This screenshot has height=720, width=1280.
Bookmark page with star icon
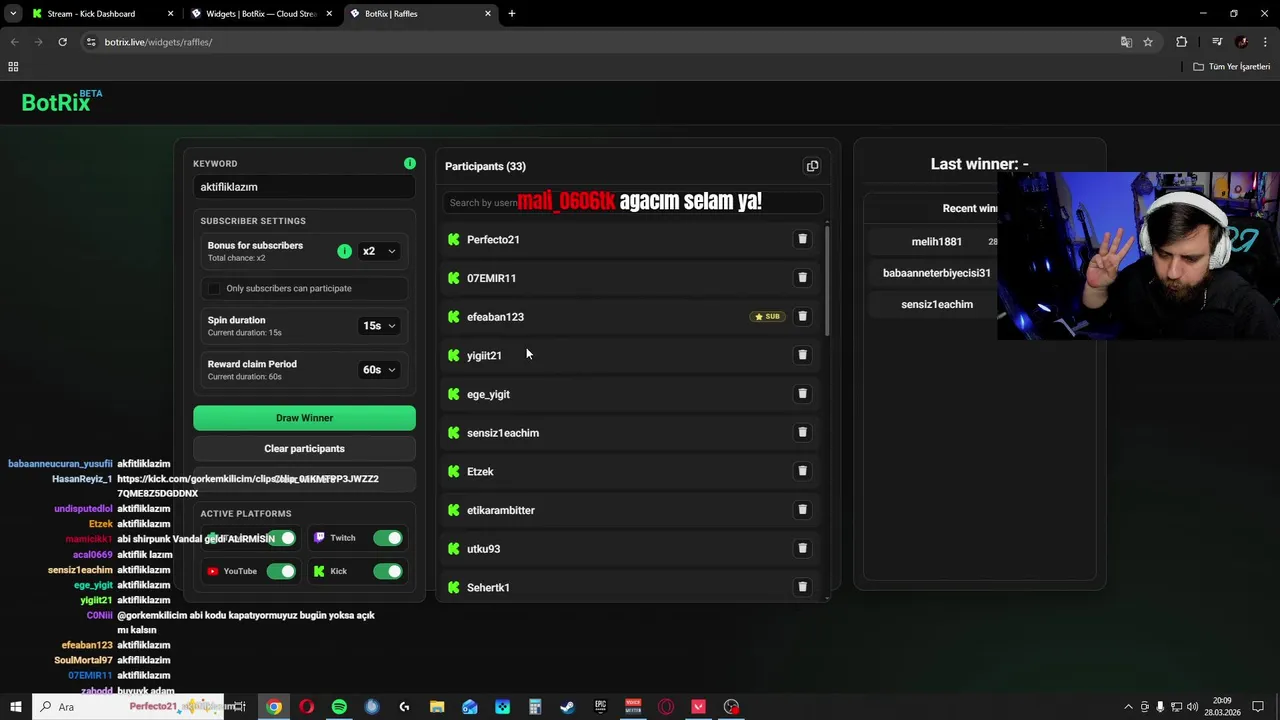[1148, 42]
